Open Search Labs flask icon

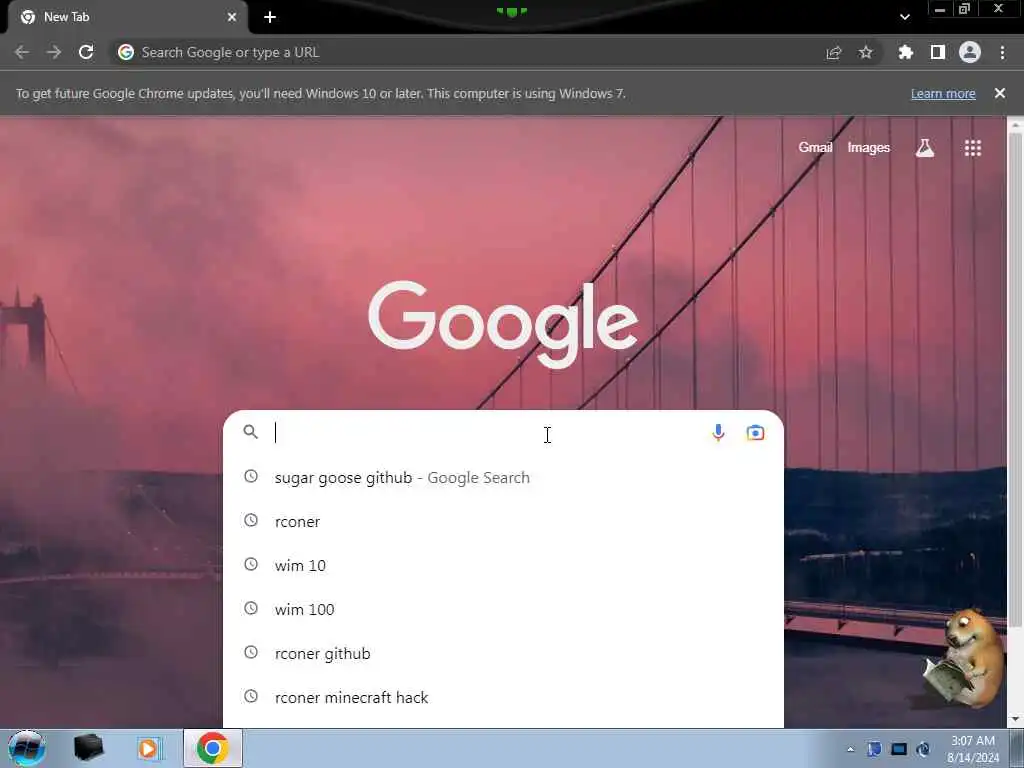click(925, 148)
